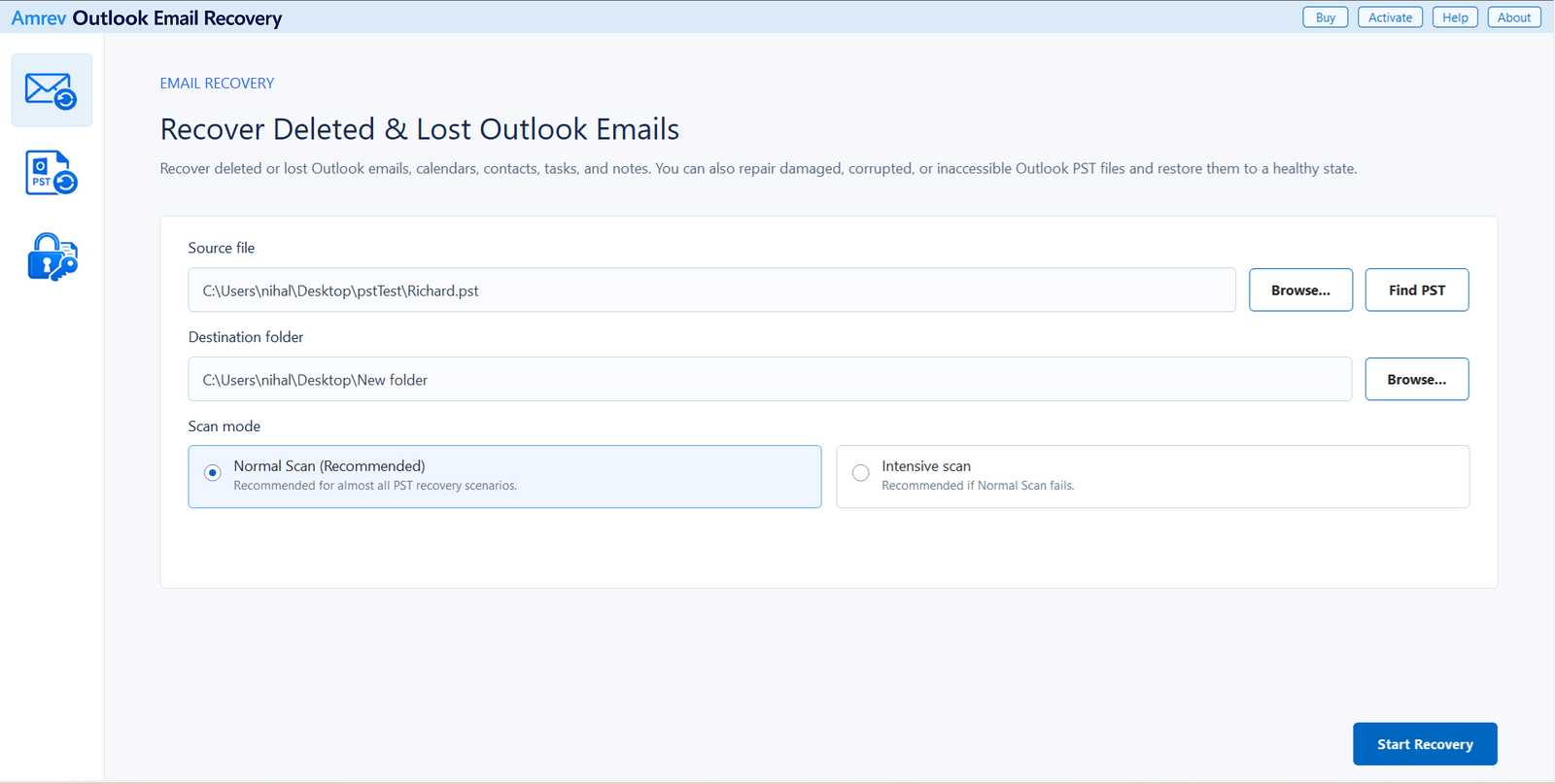This screenshot has height=784, width=1555.
Task: Click the Amrev Outlook Email Recovery title
Action: pos(147,18)
